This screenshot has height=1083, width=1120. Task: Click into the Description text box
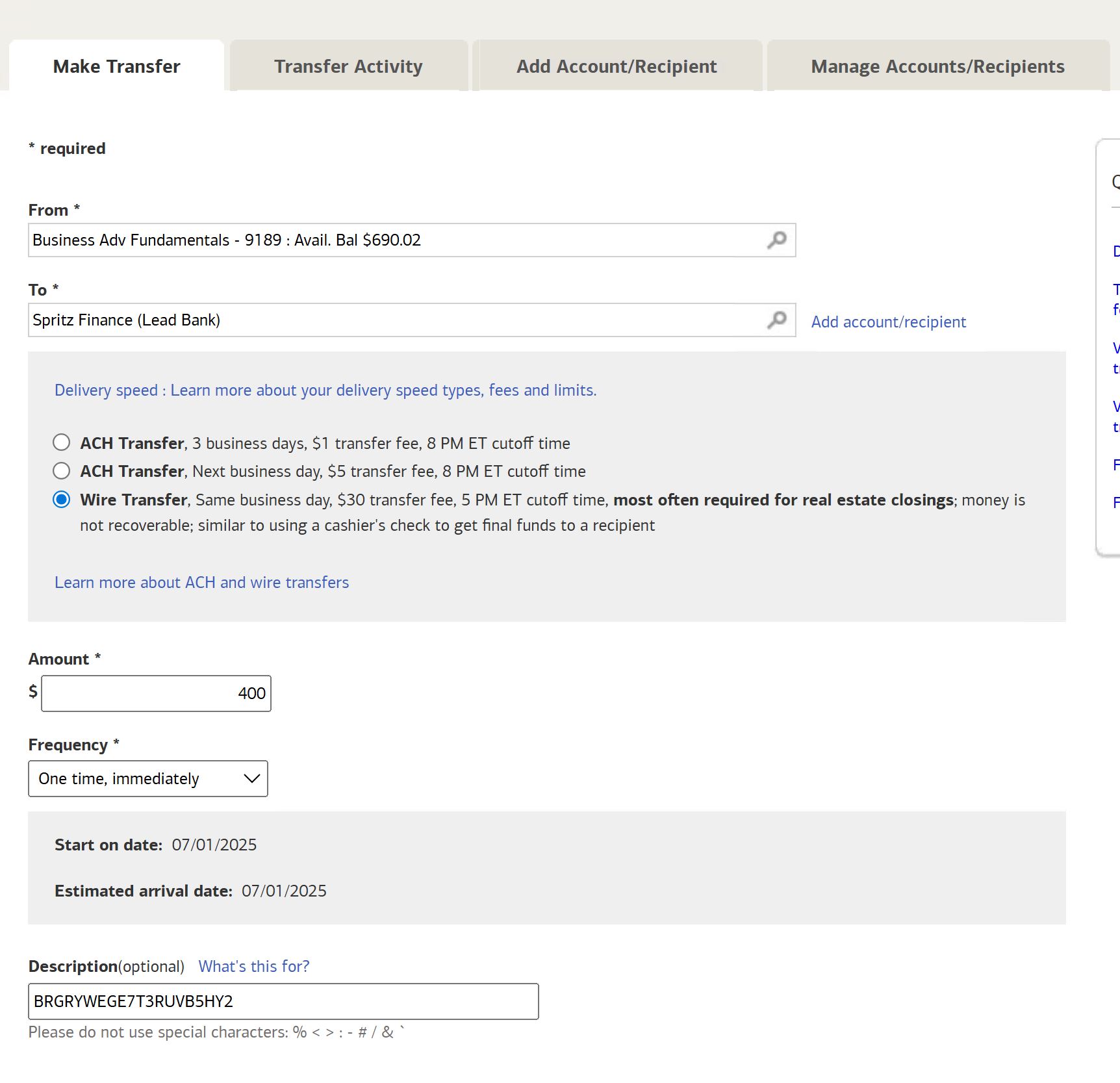click(283, 1001)
